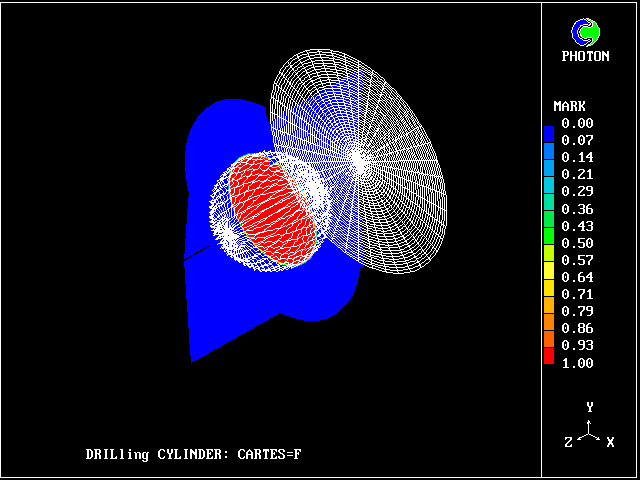Click the PHOTON text label
This screenshot has width=640, height=480.
coord(585,57)
